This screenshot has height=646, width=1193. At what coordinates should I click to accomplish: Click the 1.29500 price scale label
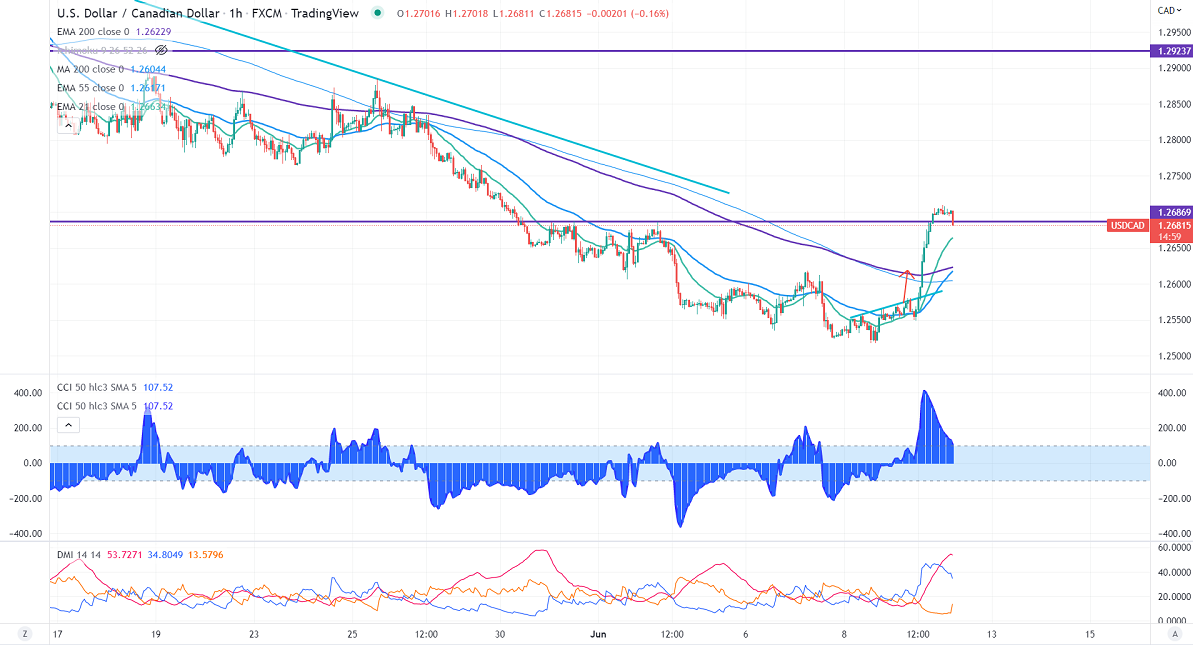pos(1173,33)
